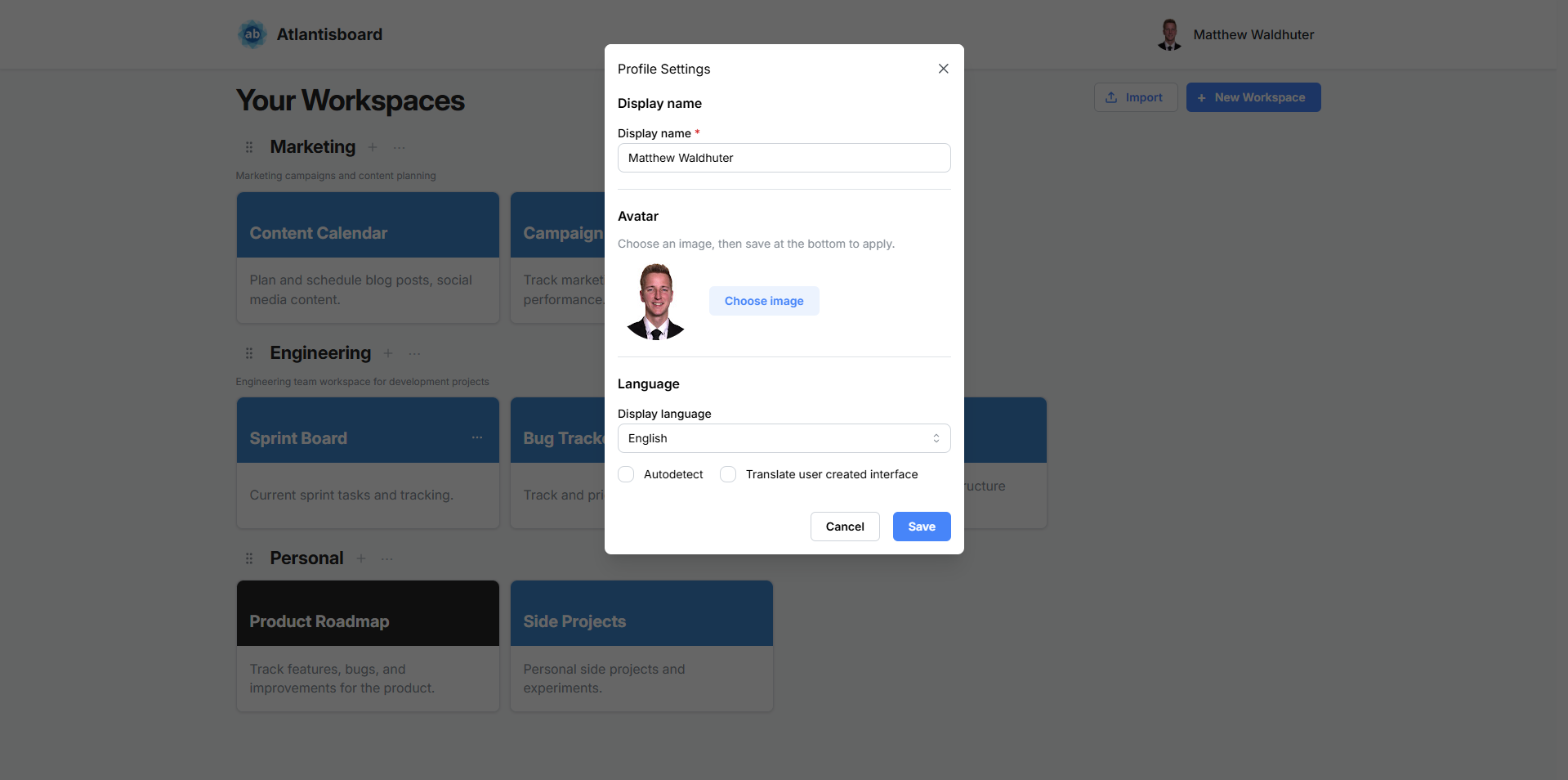
Task: Open the Campaign board card
Action: tap(558, 258)
